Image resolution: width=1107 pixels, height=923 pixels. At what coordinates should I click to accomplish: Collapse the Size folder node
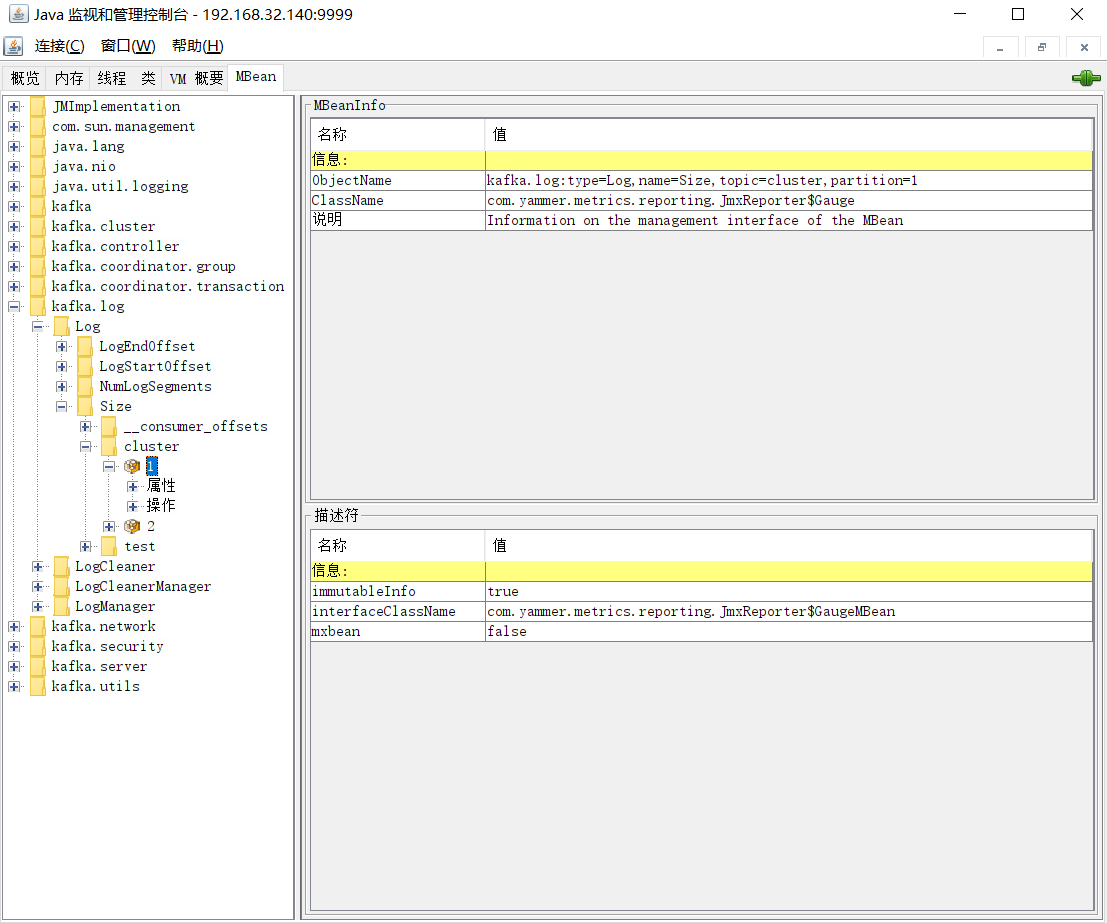pos(61,406)
